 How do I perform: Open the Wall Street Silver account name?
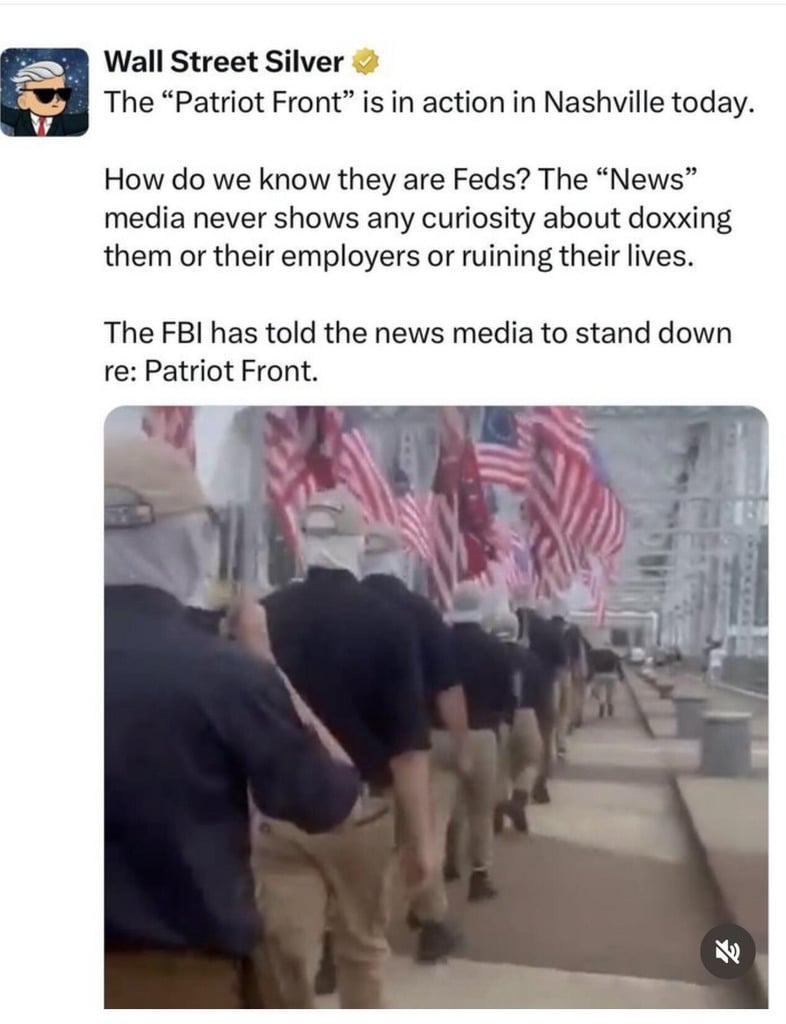(x=224, y=62)
